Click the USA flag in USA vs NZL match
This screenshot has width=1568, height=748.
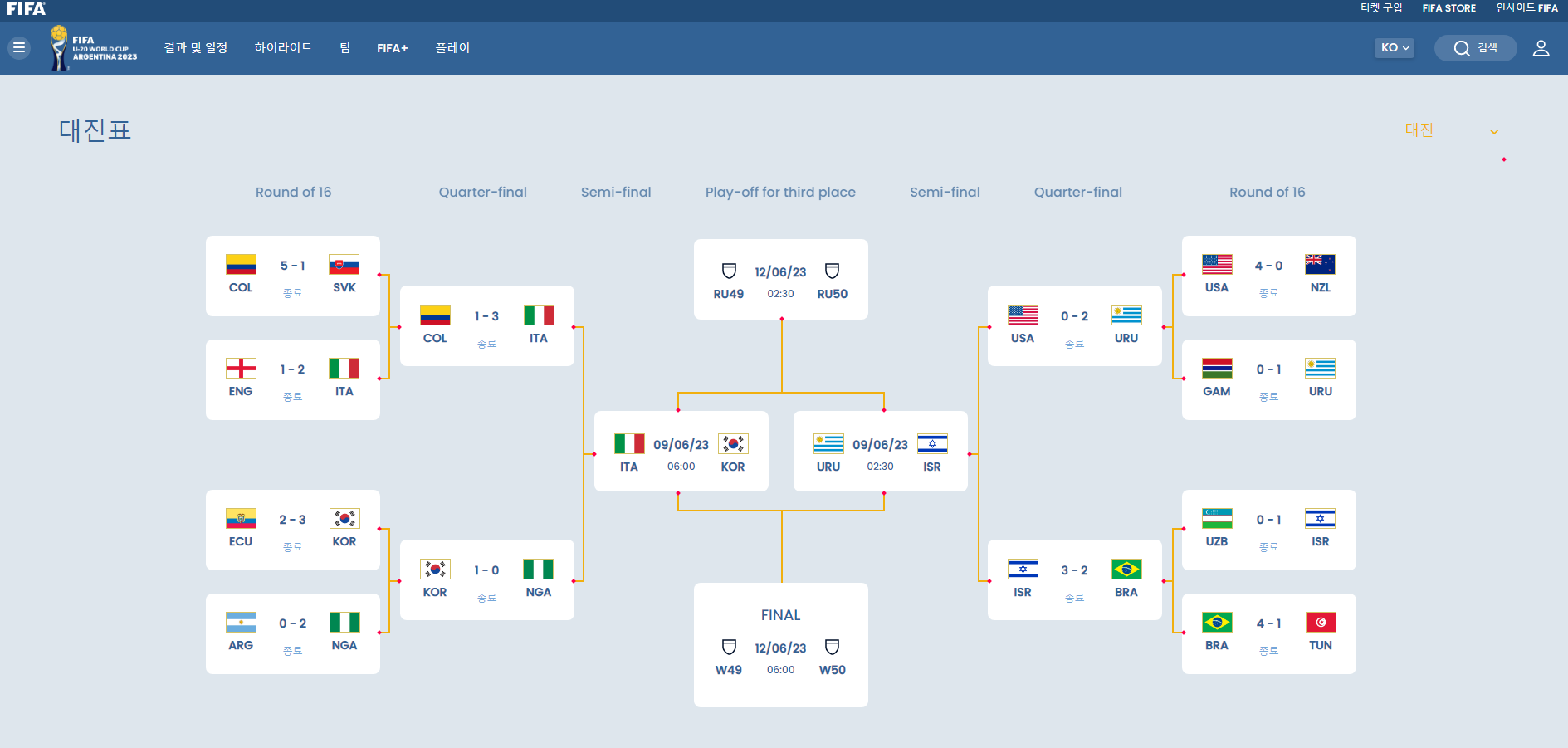(1217, 265)
